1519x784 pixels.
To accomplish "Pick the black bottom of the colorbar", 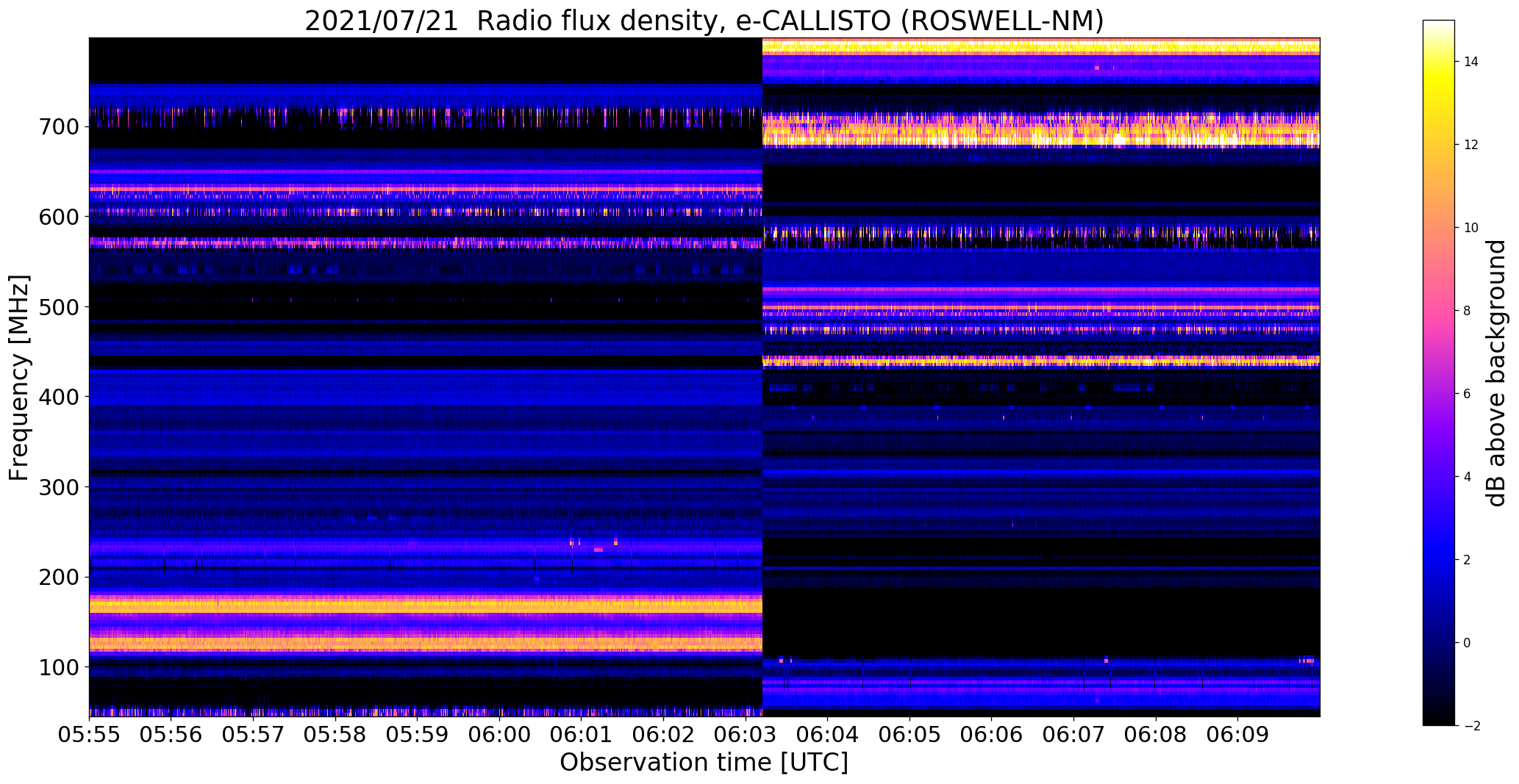I will [1438, 720].
